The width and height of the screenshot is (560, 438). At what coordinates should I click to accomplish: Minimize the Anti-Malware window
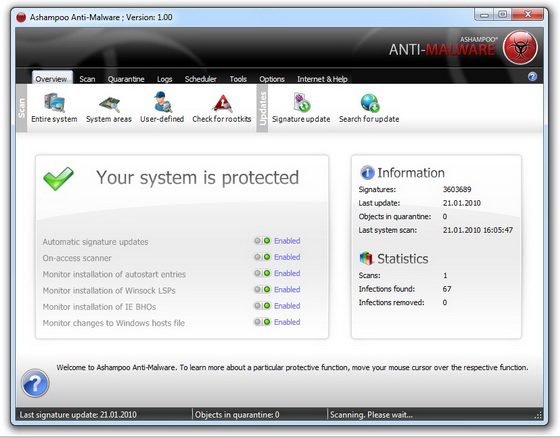(x=484, y=15)
